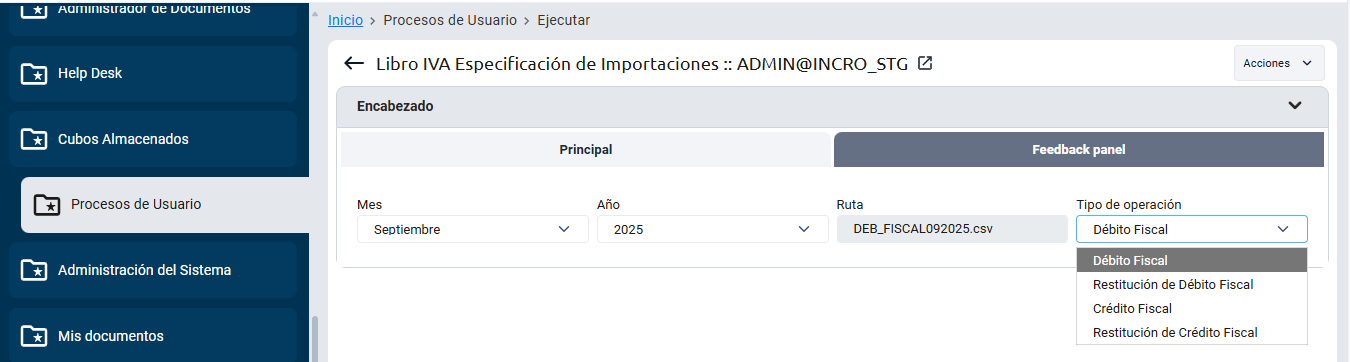This screenshot has height=362, width=1350.
Task: Switch to the Feedback panel tab
Action: coord(1079,150)
